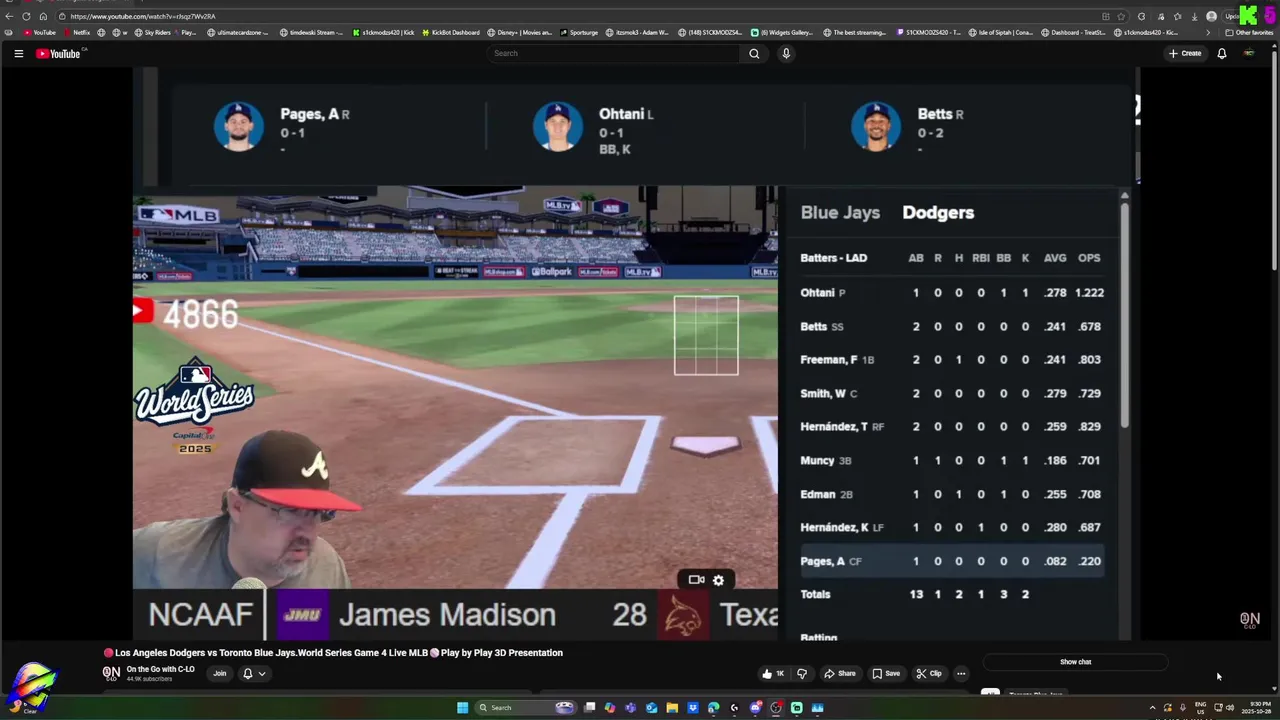Dislike the video with thumbs-down icon
The image size is (1280, 720).
[802, 674]
